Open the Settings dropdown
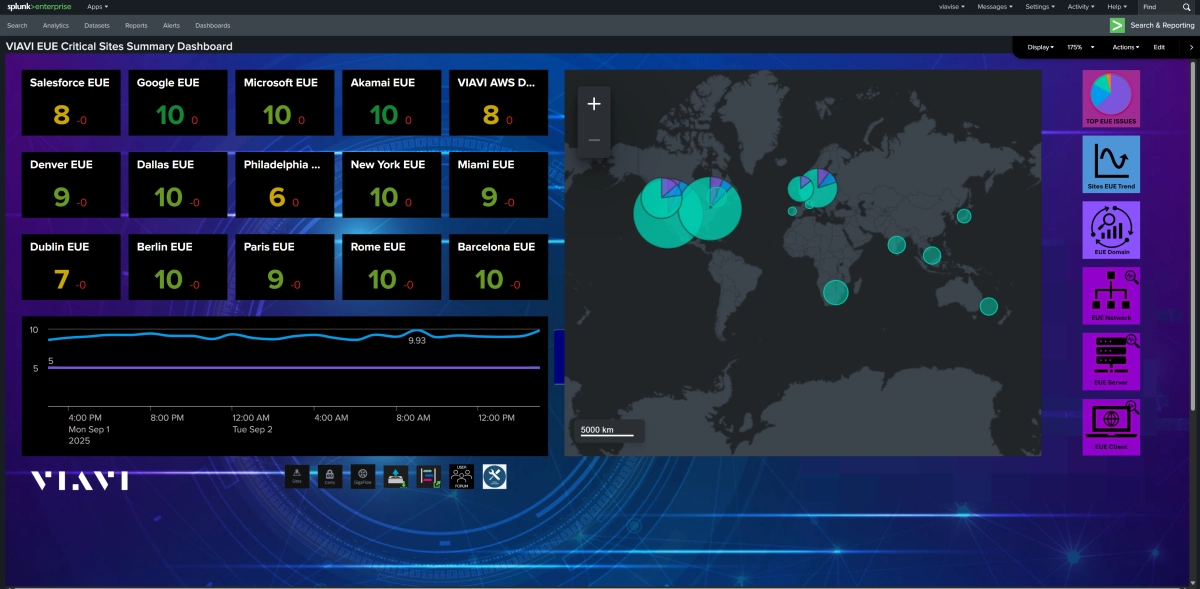The height and width of the screenshot is (589, 1200). [1040, 7]
